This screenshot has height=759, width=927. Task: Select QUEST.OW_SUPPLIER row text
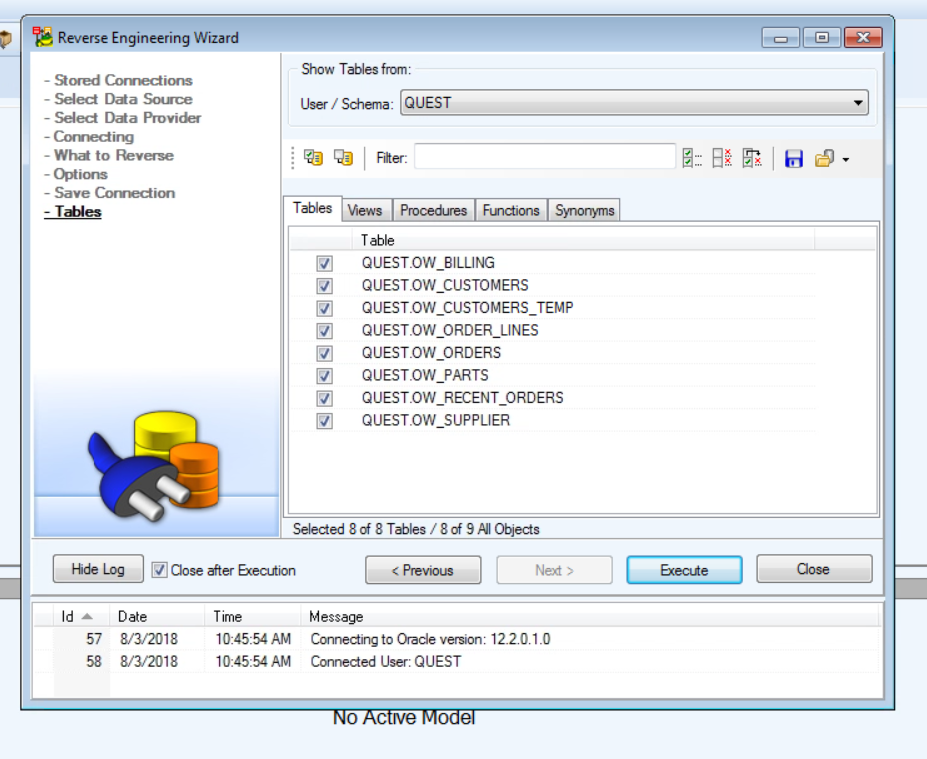coord(436,420)
